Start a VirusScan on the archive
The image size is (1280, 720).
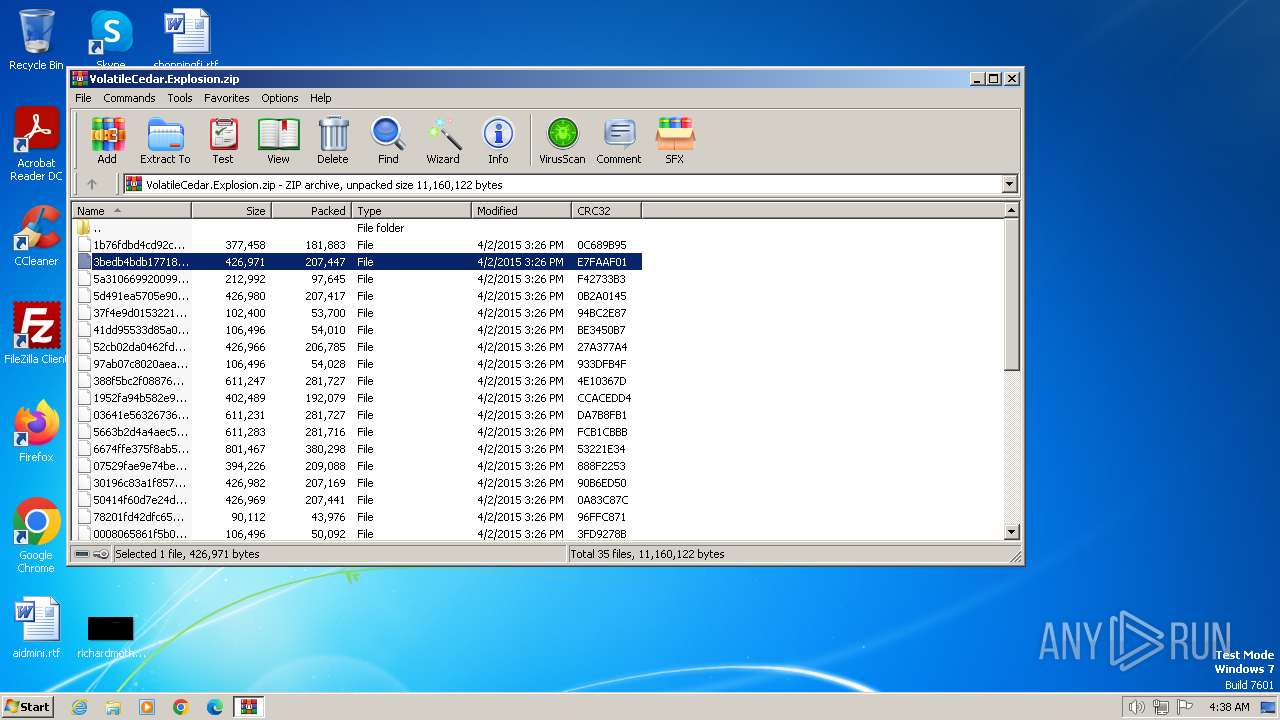pos(562,141)
